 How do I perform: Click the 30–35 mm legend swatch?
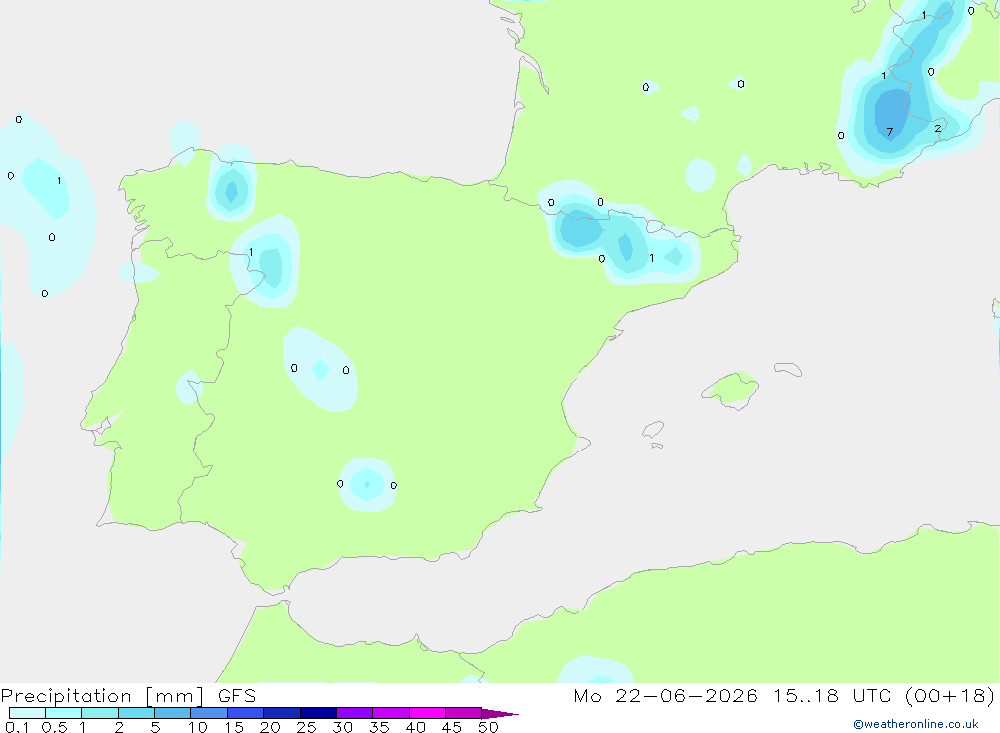coord(355,713)
